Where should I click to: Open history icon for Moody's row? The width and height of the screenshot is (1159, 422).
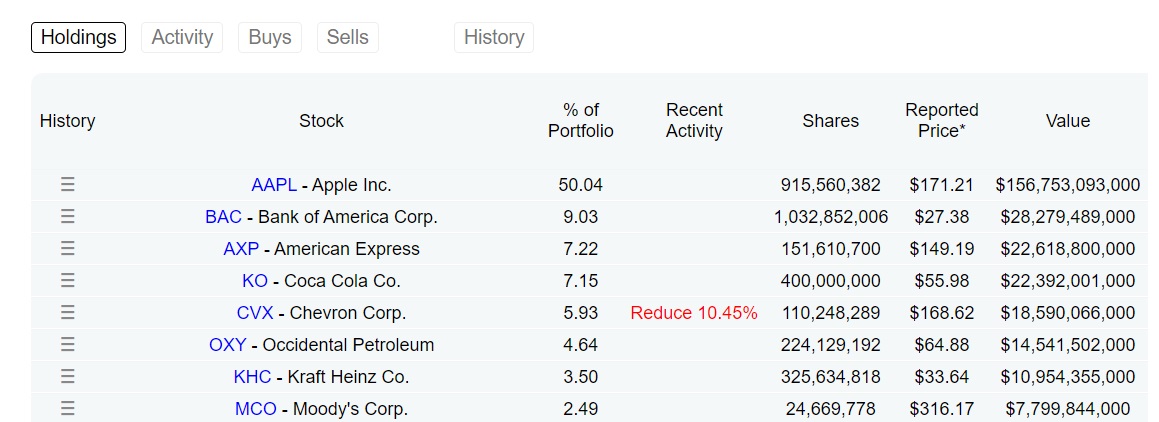click(x=68, y=409)
